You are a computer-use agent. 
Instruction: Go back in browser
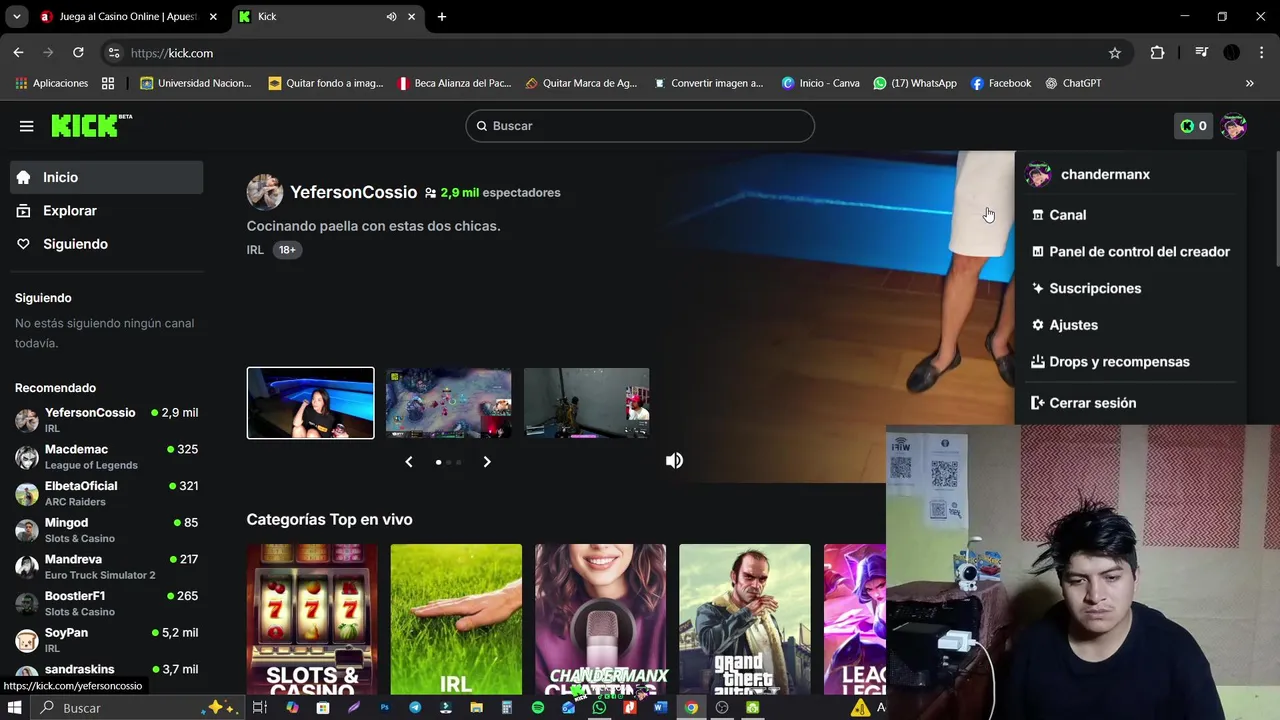[18, 53]
